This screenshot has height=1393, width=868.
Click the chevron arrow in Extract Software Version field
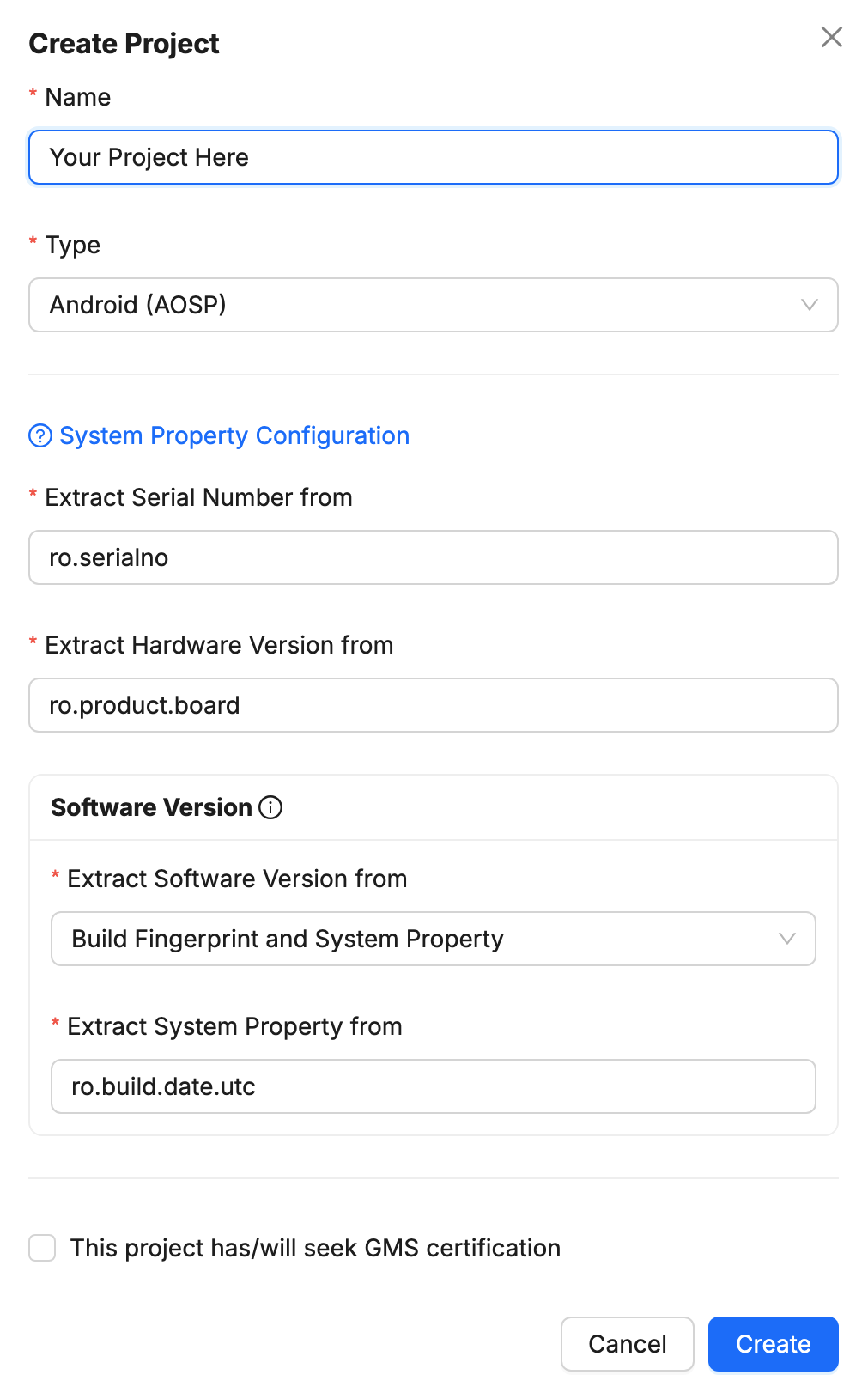pyautogui.click(x=786, y=939)
